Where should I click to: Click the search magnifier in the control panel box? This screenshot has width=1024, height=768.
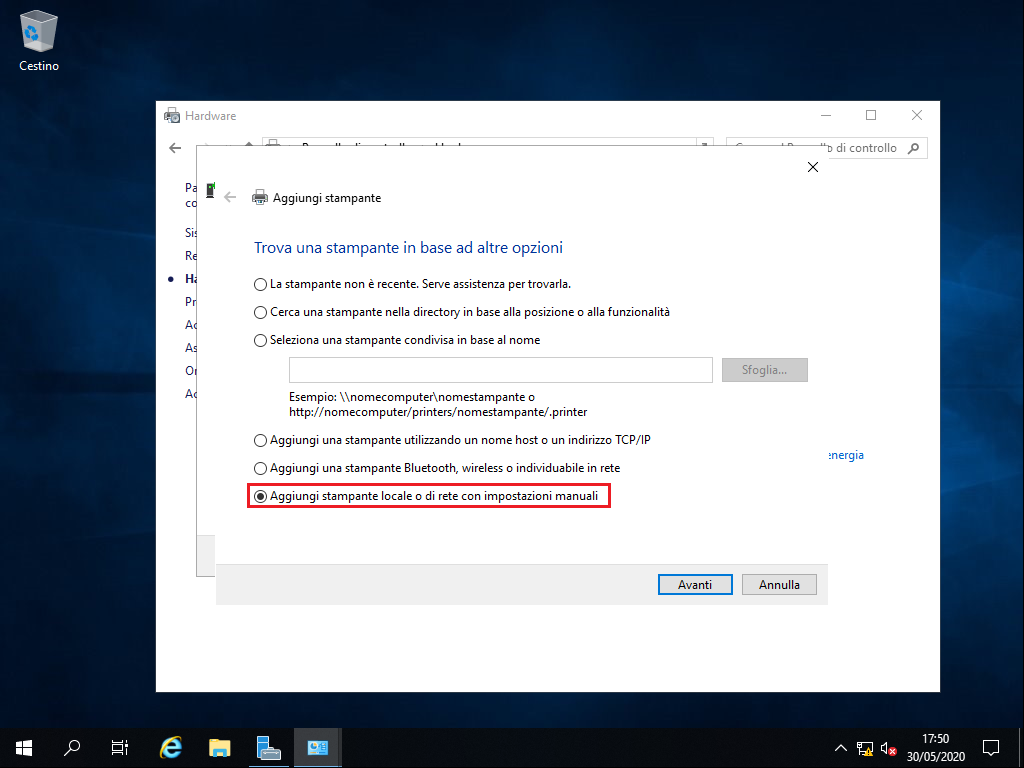[914, 148]
